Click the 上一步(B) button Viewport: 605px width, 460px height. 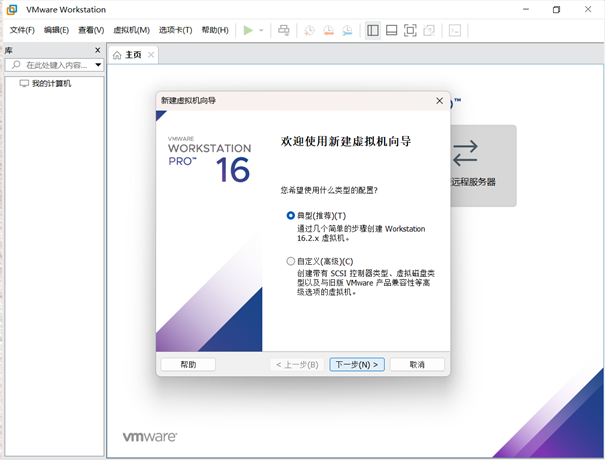297,365
